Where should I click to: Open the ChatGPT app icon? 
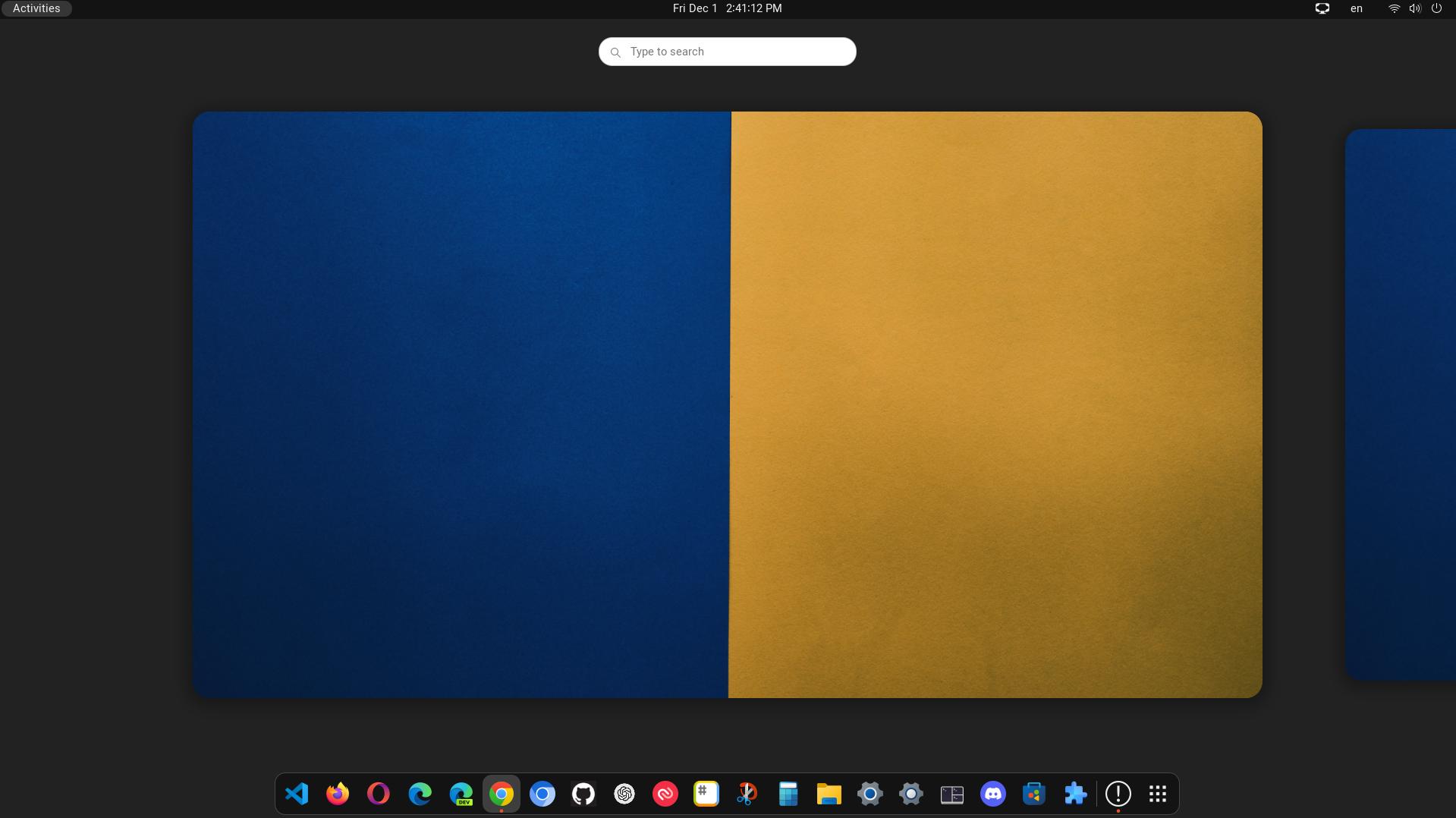[624, 794]
